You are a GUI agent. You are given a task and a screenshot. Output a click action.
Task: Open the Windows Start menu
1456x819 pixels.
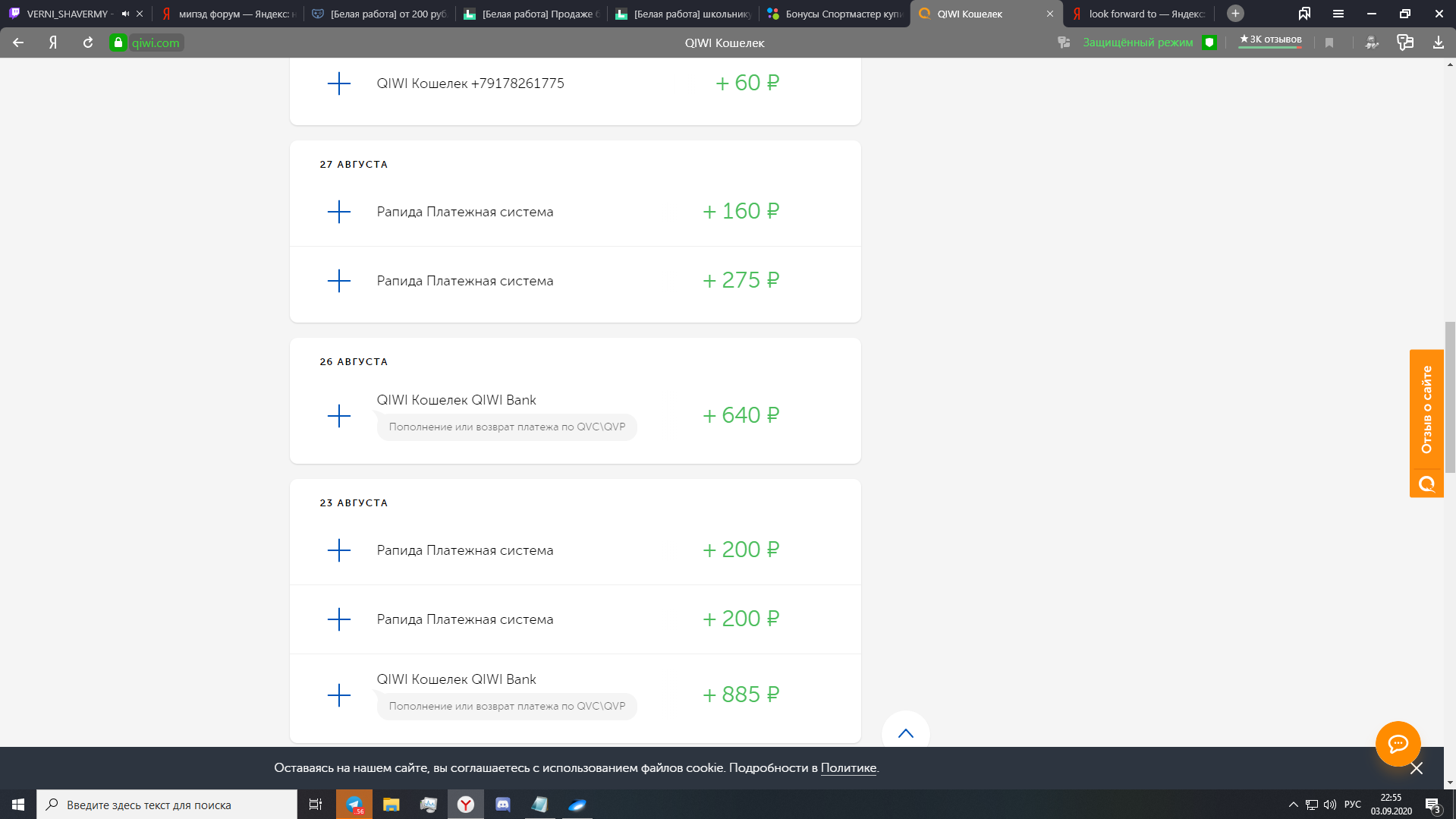pyautogui.click(x=18, y=805)
